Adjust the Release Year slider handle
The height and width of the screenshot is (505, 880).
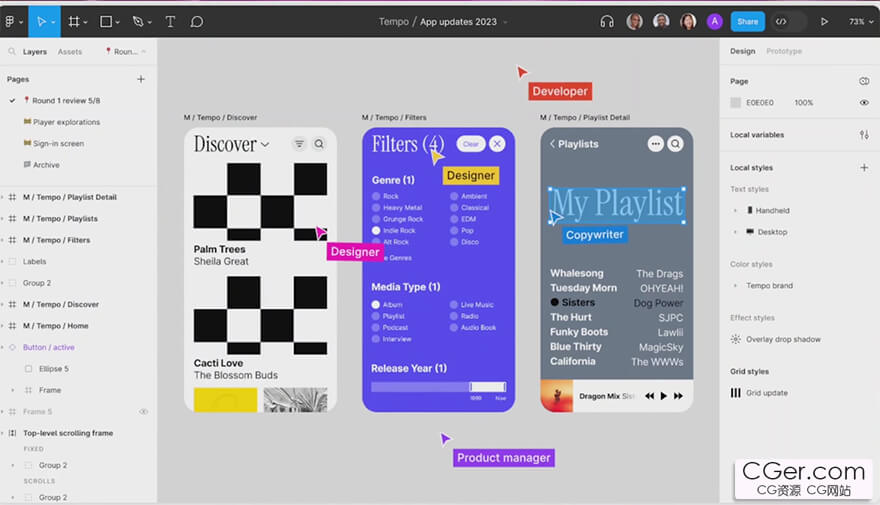[x=470, y=387]
